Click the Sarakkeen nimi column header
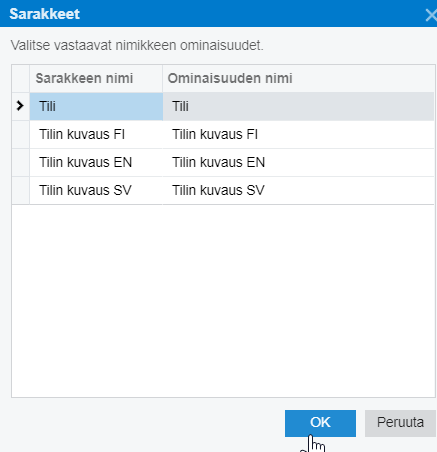This screenshot has width=437, height=452. click(96, 79)
